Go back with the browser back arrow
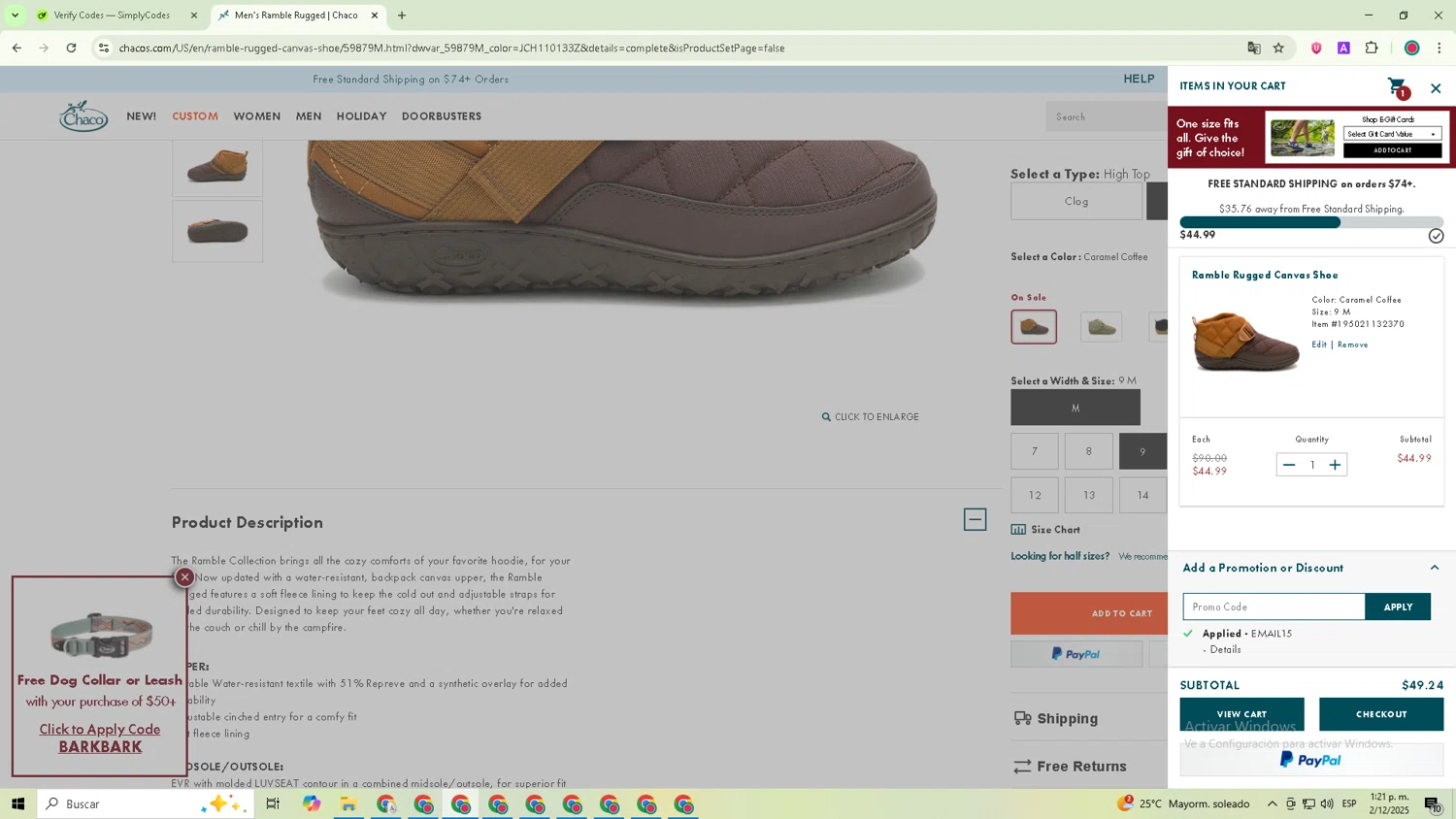The height and width of the screenshot is (819, 1456). coord(17,48)
